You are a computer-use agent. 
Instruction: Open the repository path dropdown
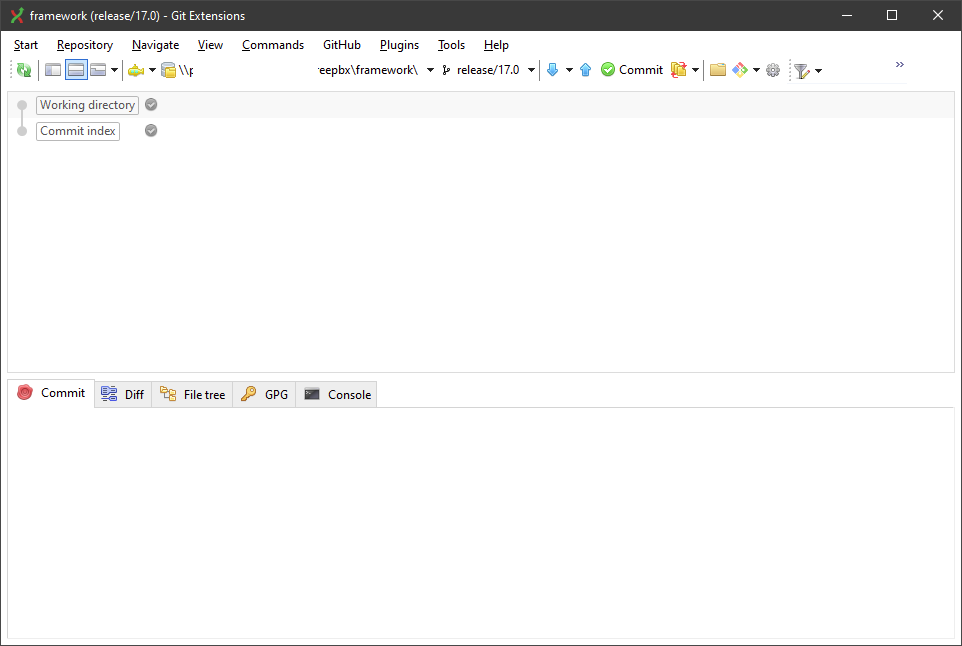[430, 70]
